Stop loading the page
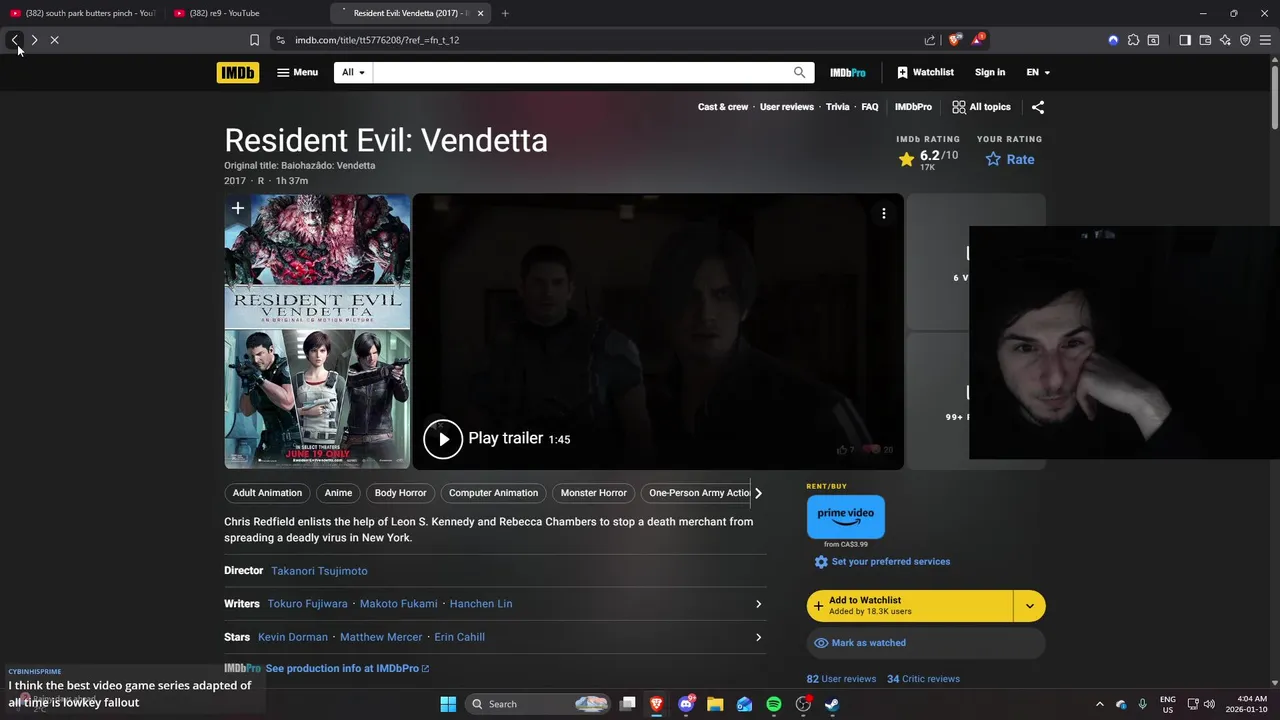 54,40
